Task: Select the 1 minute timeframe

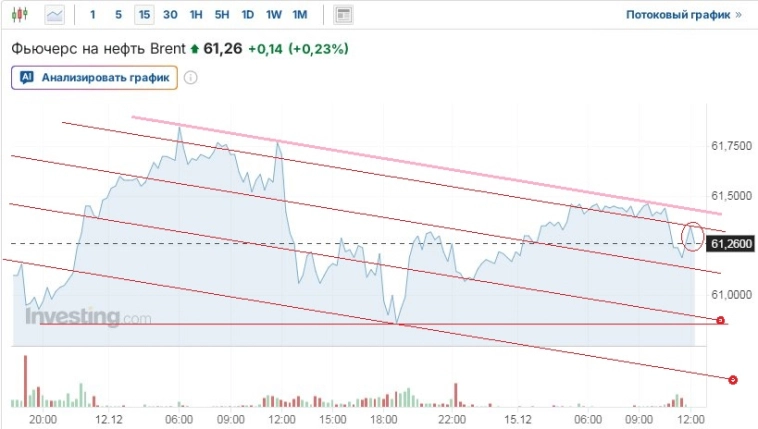Action: [93, 15]
